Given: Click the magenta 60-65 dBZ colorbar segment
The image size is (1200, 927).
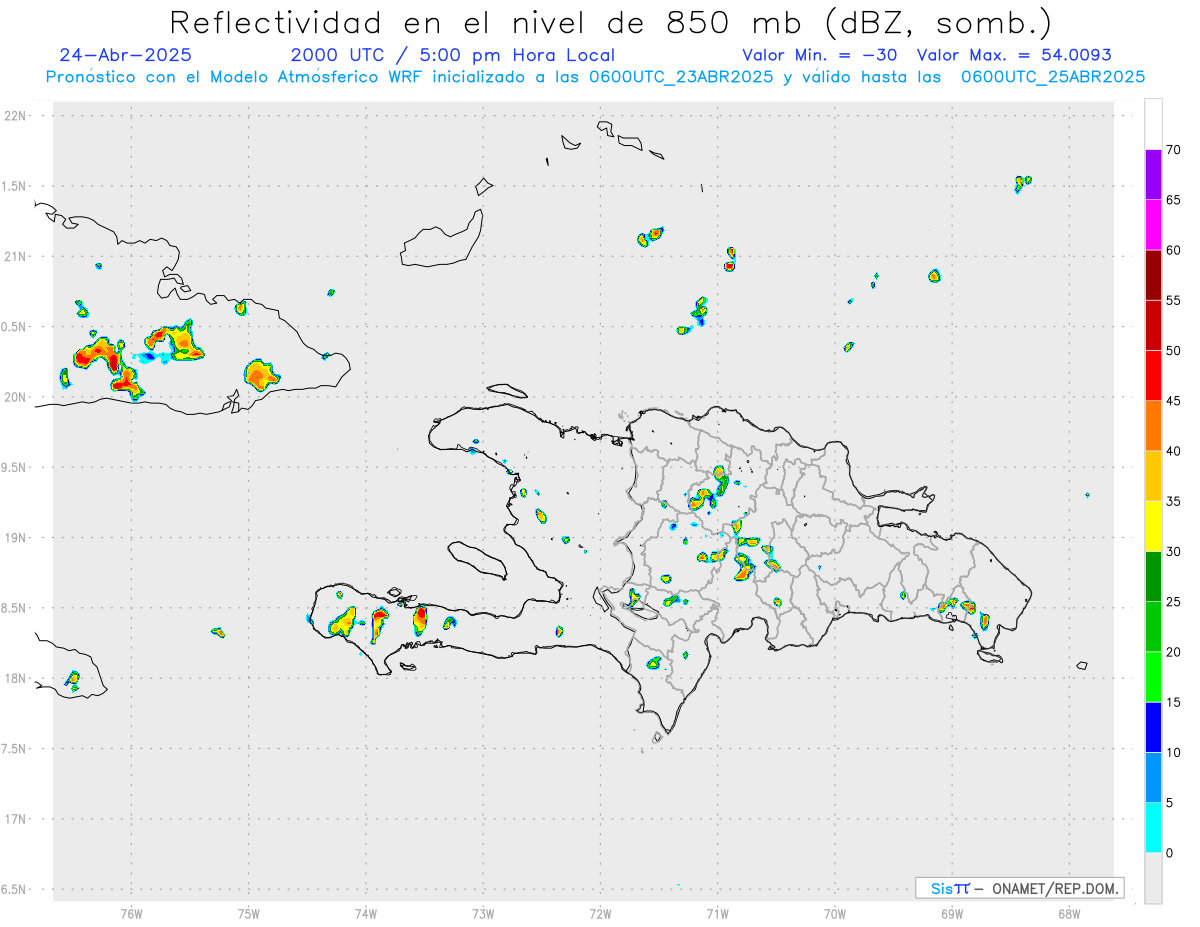Looking at the screenshot, I should pos(1153,225).
